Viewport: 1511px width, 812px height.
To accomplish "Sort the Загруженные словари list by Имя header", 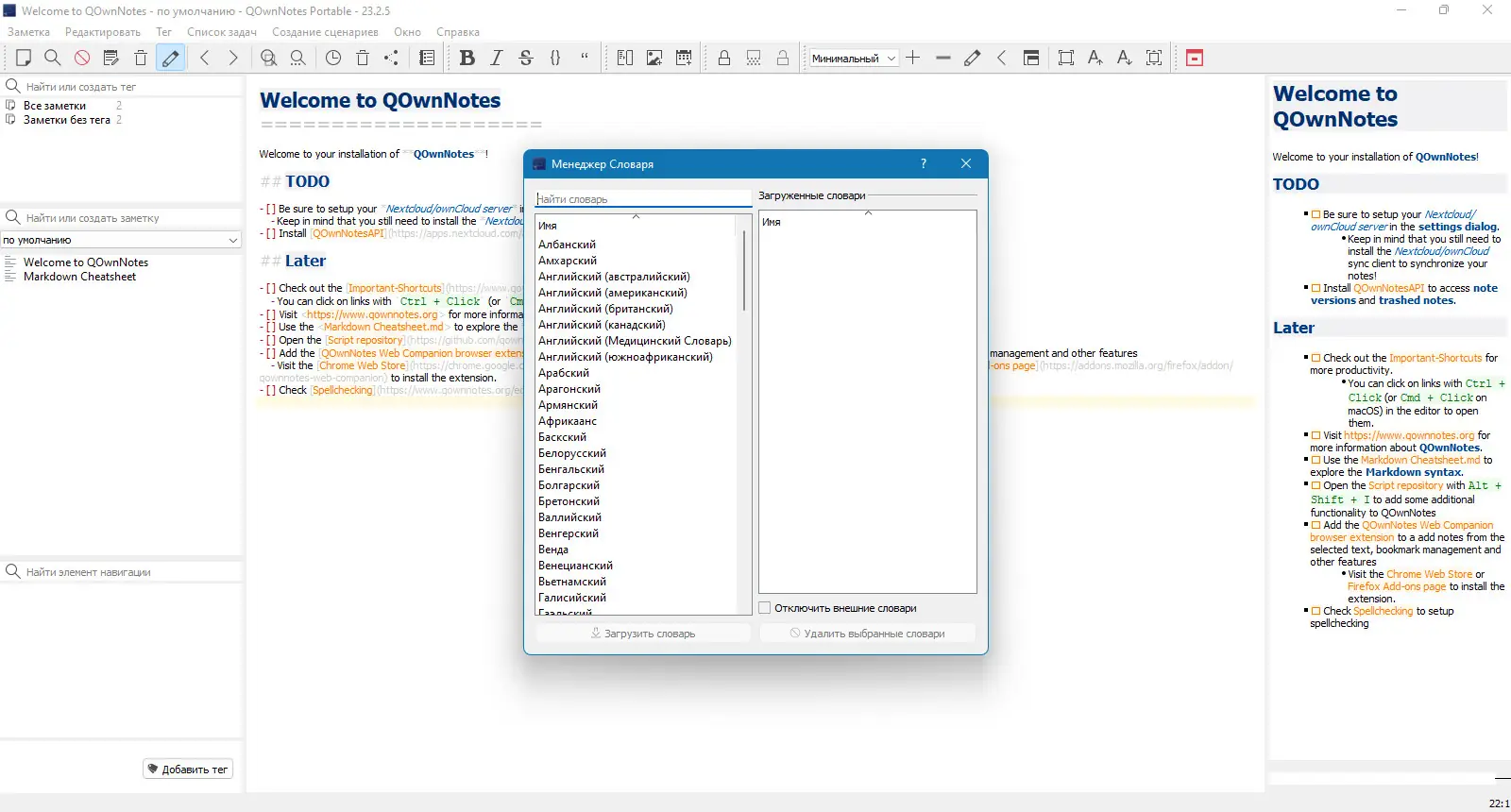I will pos(867,222).
